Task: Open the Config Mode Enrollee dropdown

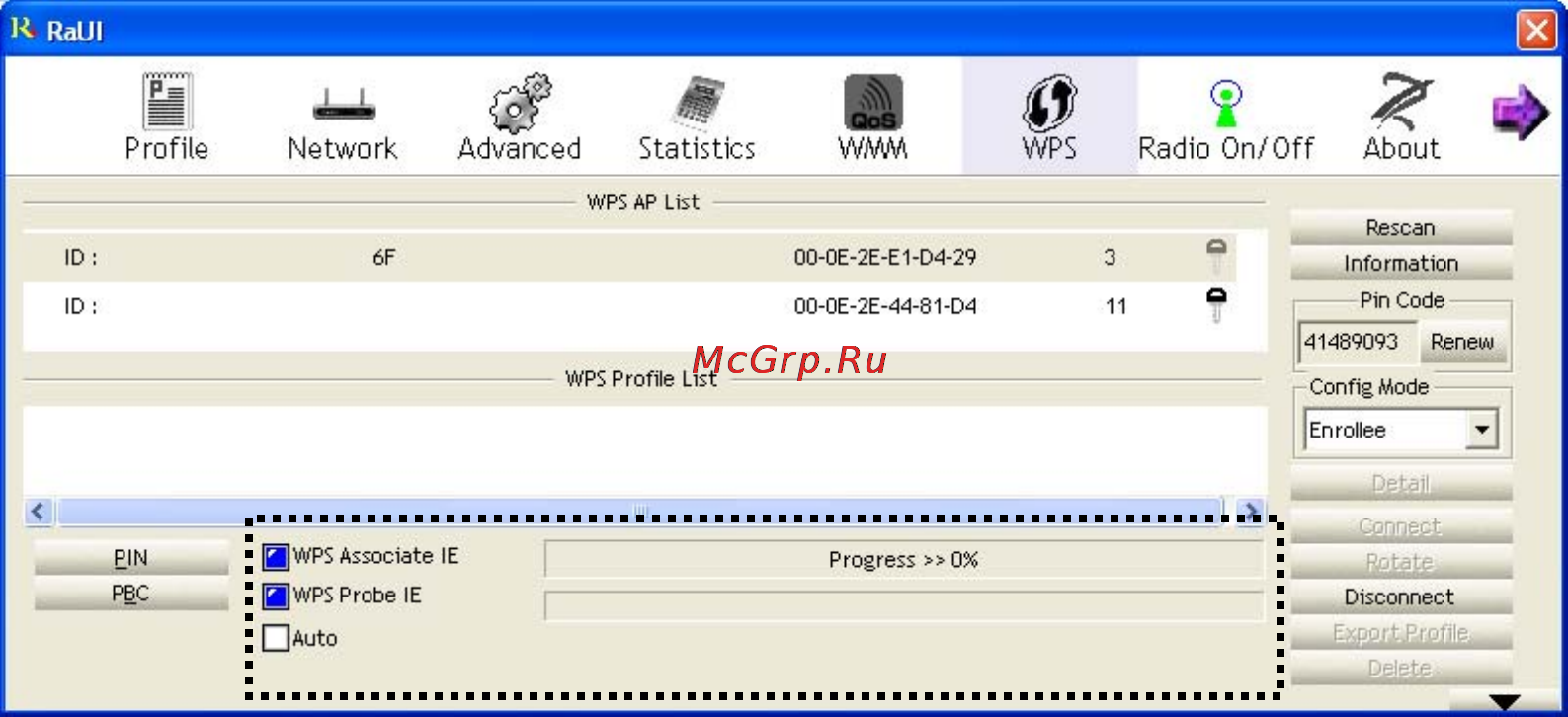Action: (1400, 430)
